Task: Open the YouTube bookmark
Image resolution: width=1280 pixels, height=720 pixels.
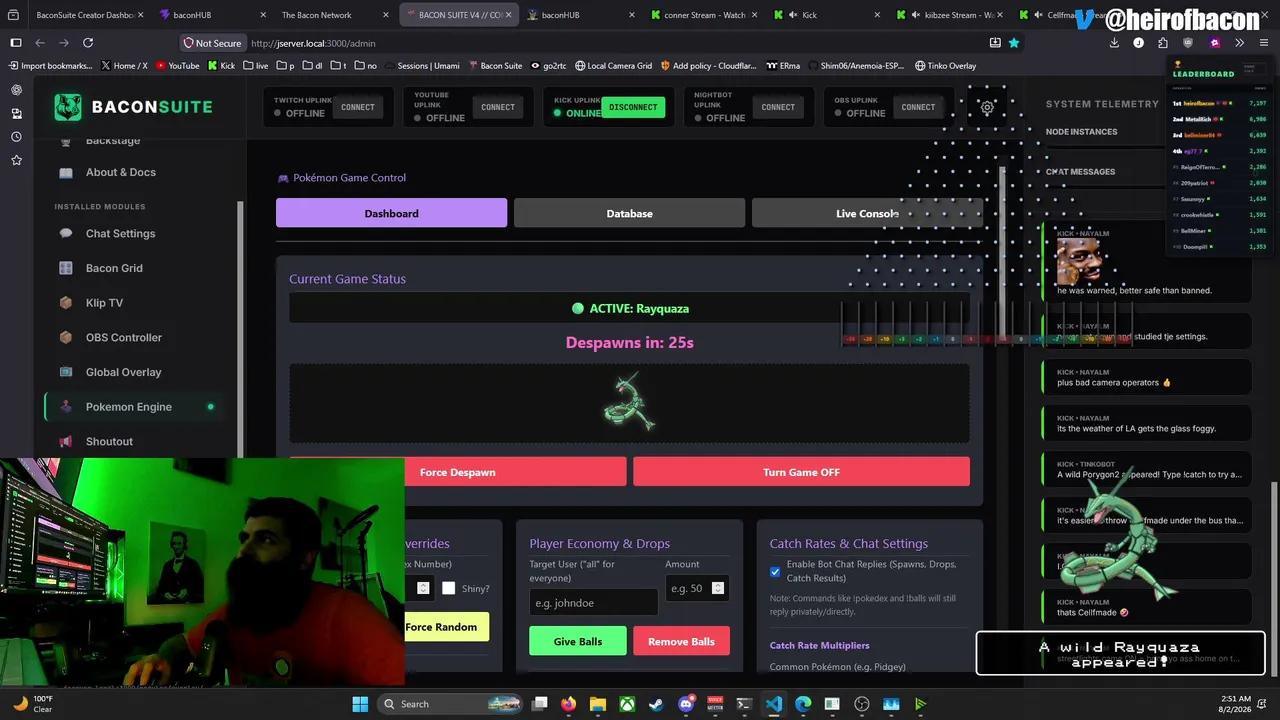Action: (x=177, y=66)
